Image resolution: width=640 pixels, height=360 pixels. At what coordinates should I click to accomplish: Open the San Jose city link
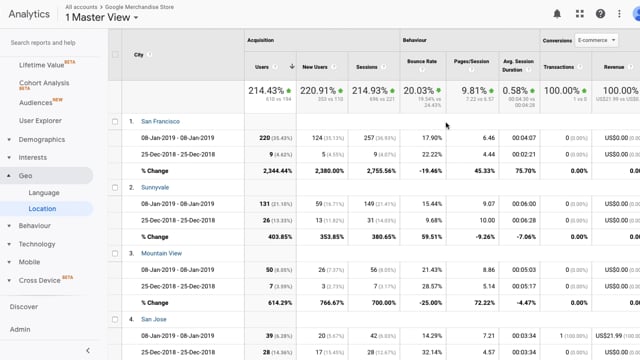[x=154, y=320]
